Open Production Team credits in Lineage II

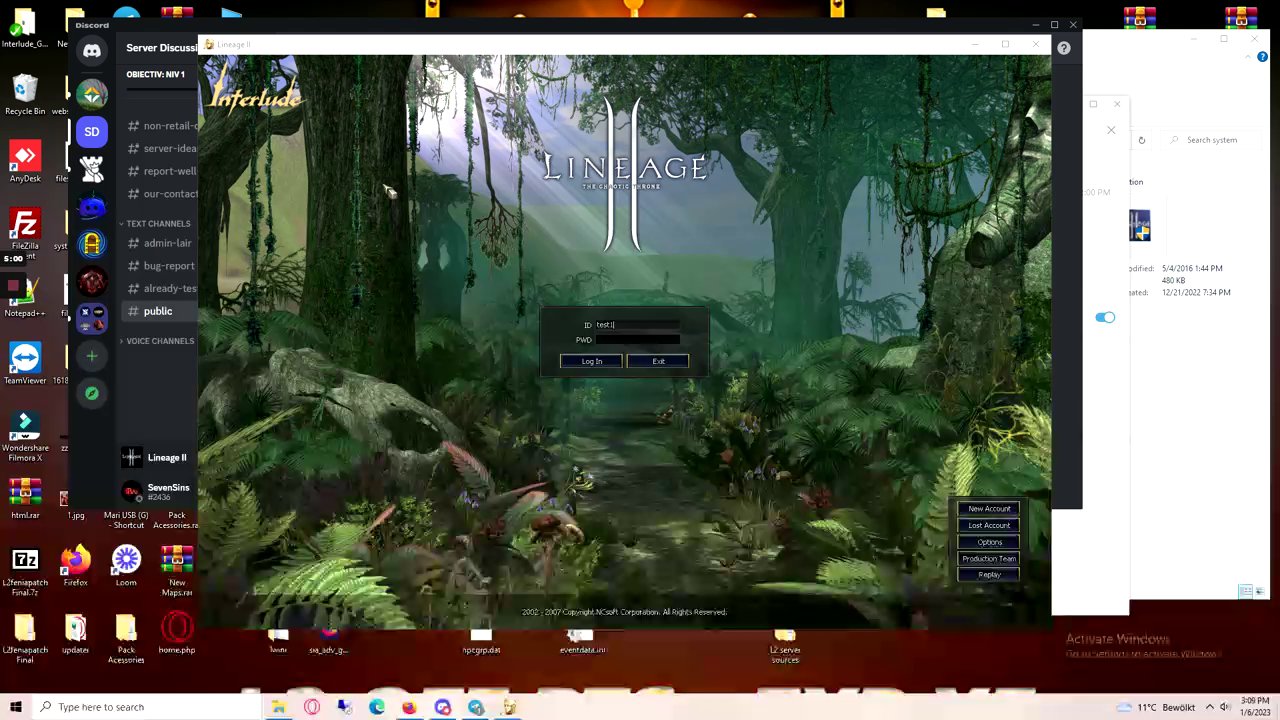pos(989,558)
